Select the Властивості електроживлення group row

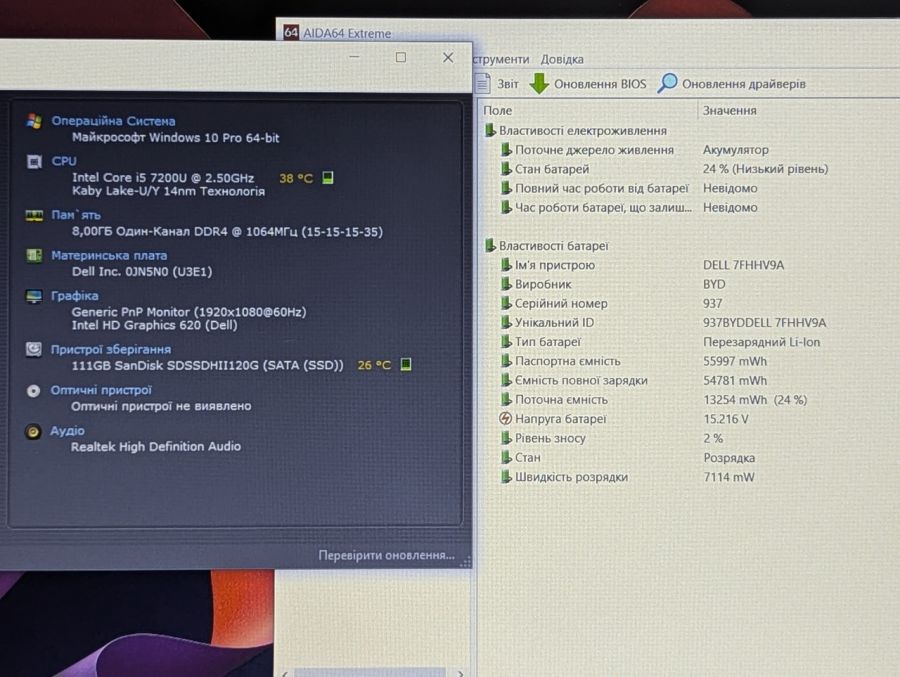click(576, 131)
